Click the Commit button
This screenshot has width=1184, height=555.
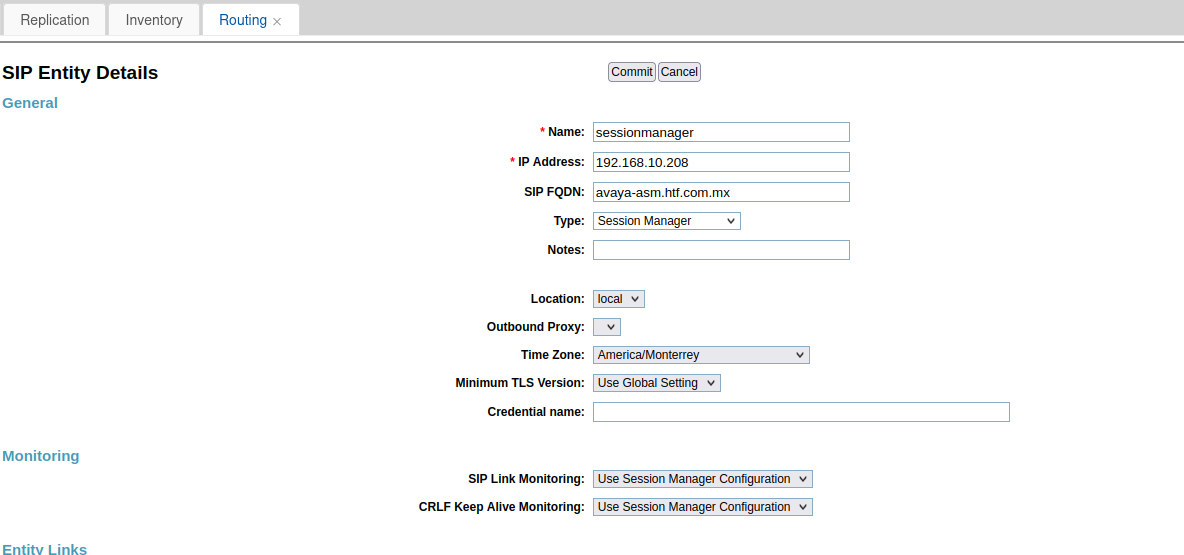point(632,72)
